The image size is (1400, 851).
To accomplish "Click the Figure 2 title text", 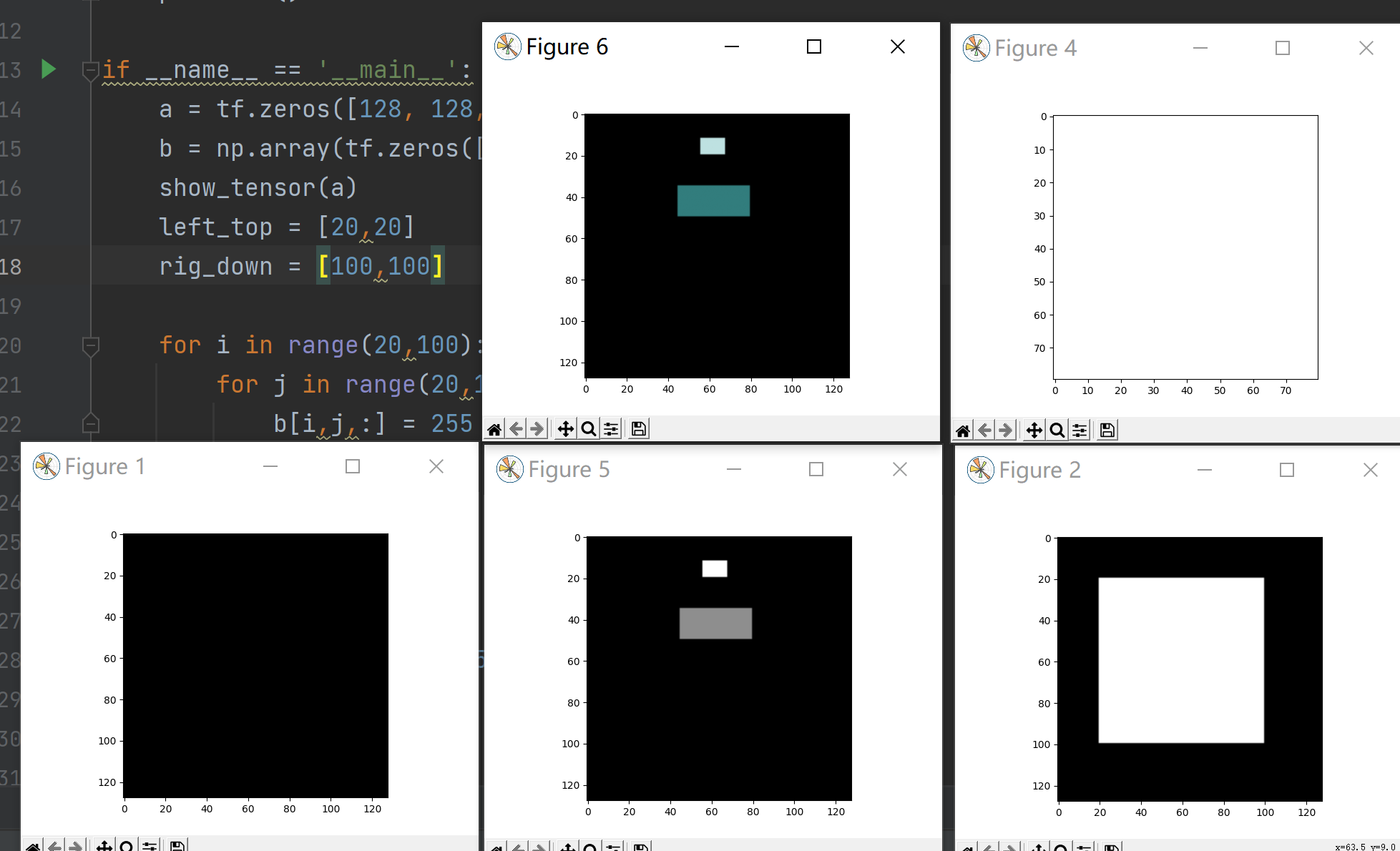I will (x=1039, y=470).
